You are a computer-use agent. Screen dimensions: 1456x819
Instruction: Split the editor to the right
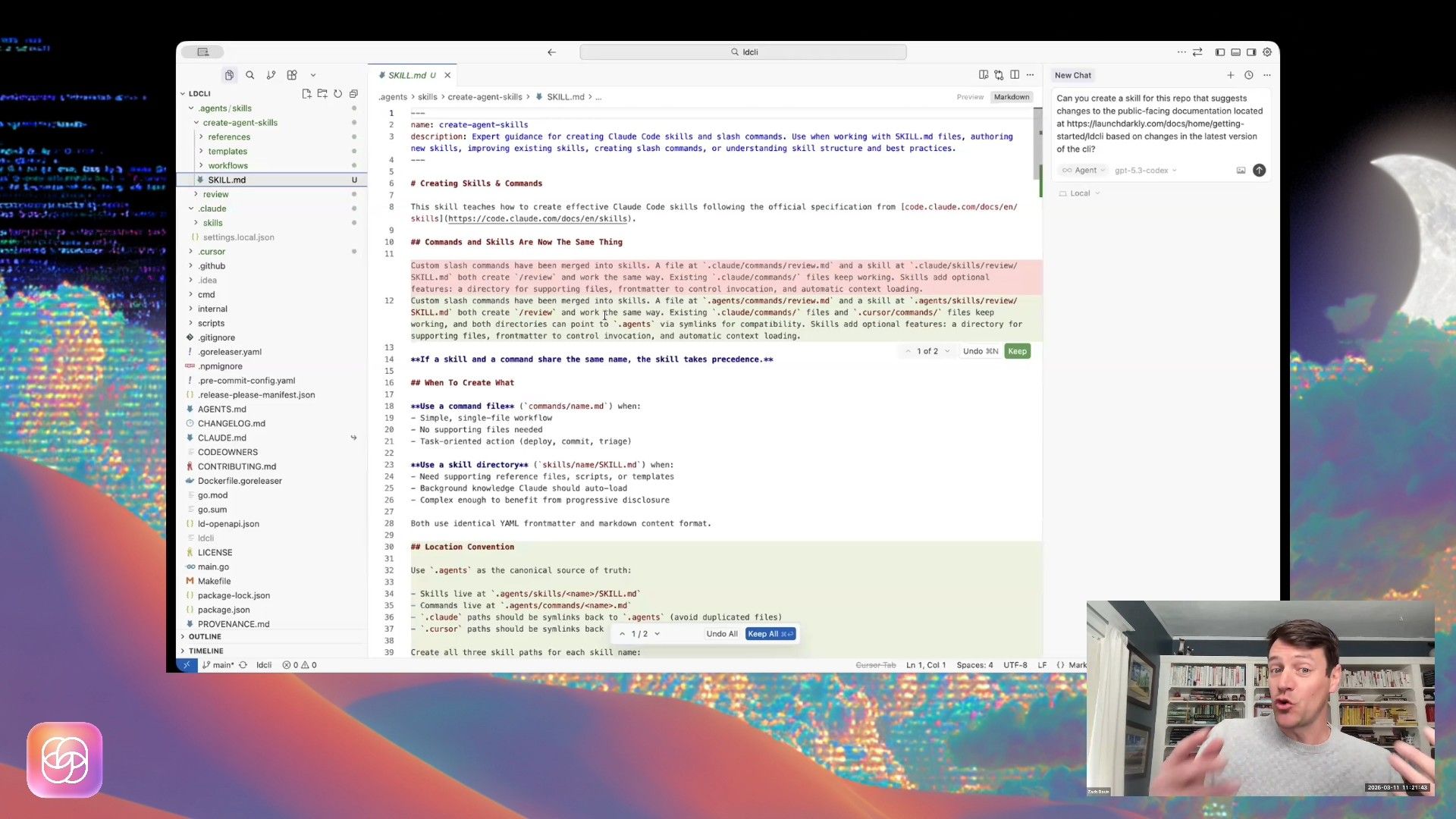click(1015, 75)
